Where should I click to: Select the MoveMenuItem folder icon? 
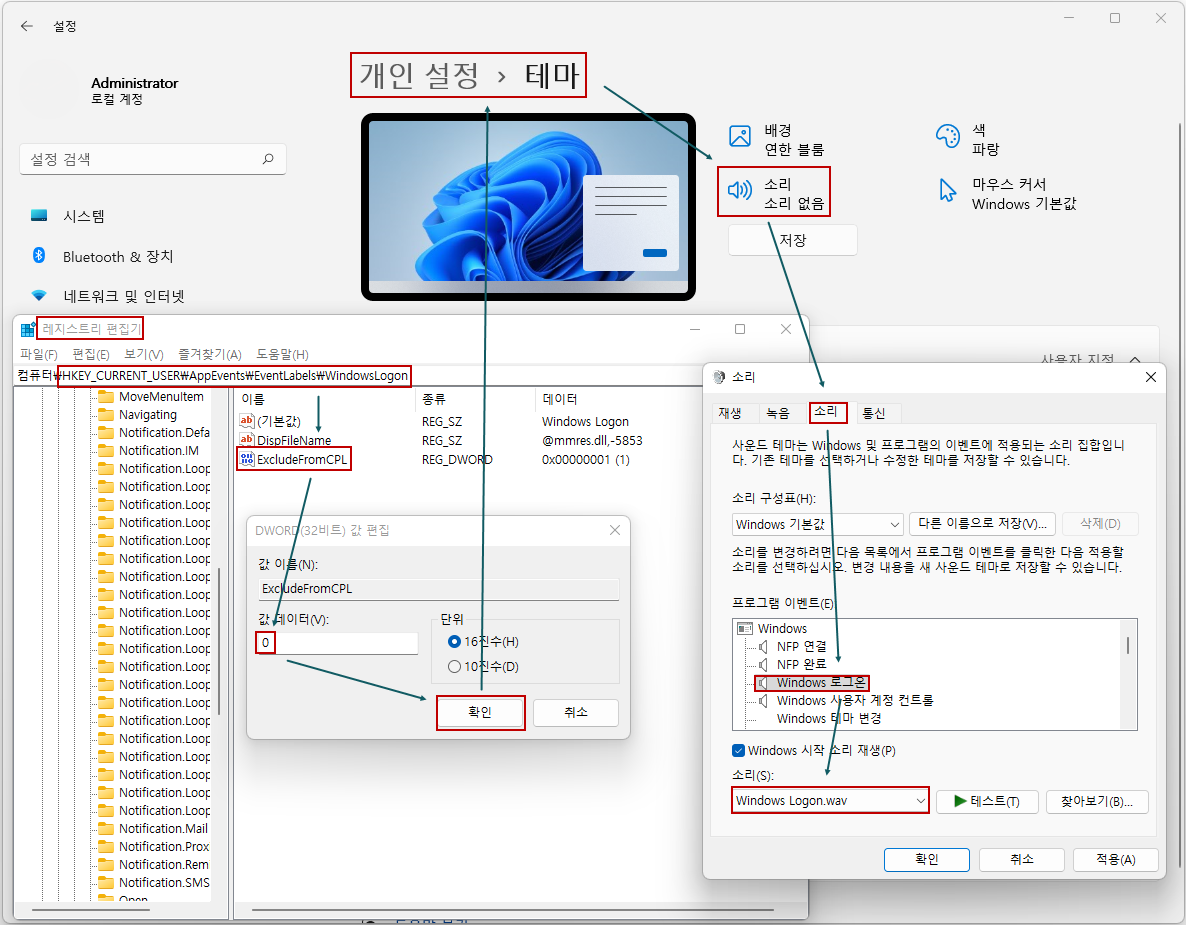(105, 396)
